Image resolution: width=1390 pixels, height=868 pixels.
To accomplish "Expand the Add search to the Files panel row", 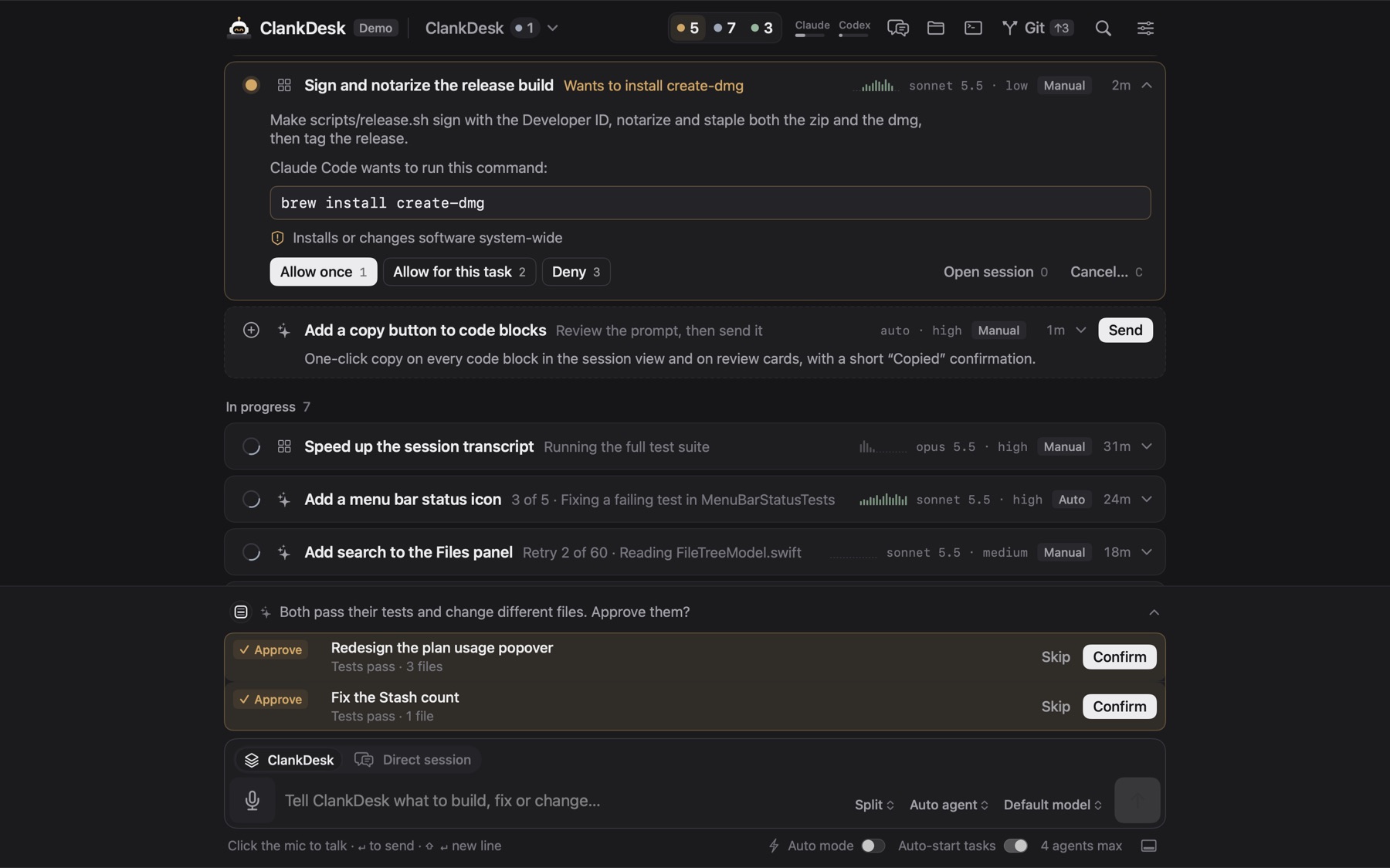I will pos(1147,552).
